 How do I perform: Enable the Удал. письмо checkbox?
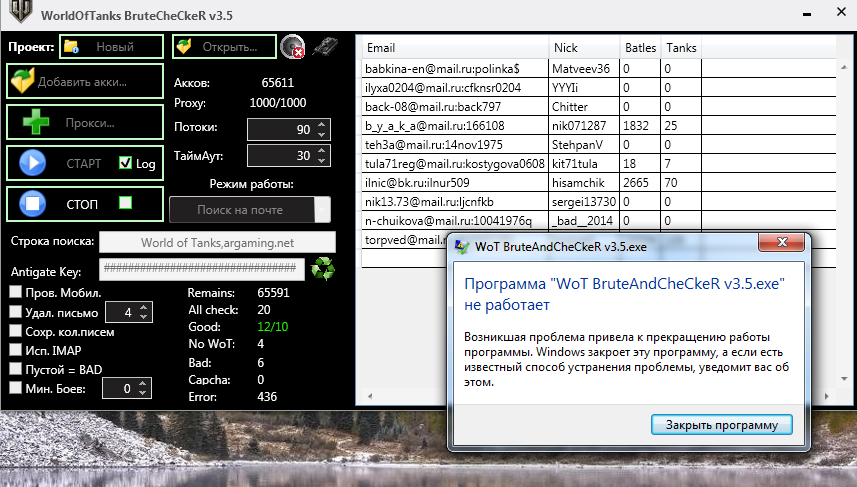pos(16,312)
